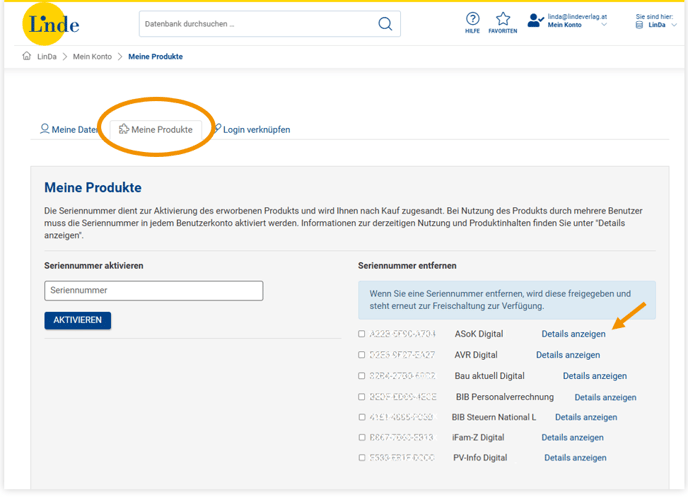The height and width of the screenshot is (497, 688).
Task: Click Meine Produkte in the breadcrumb
Action: (x=155, y=57)
